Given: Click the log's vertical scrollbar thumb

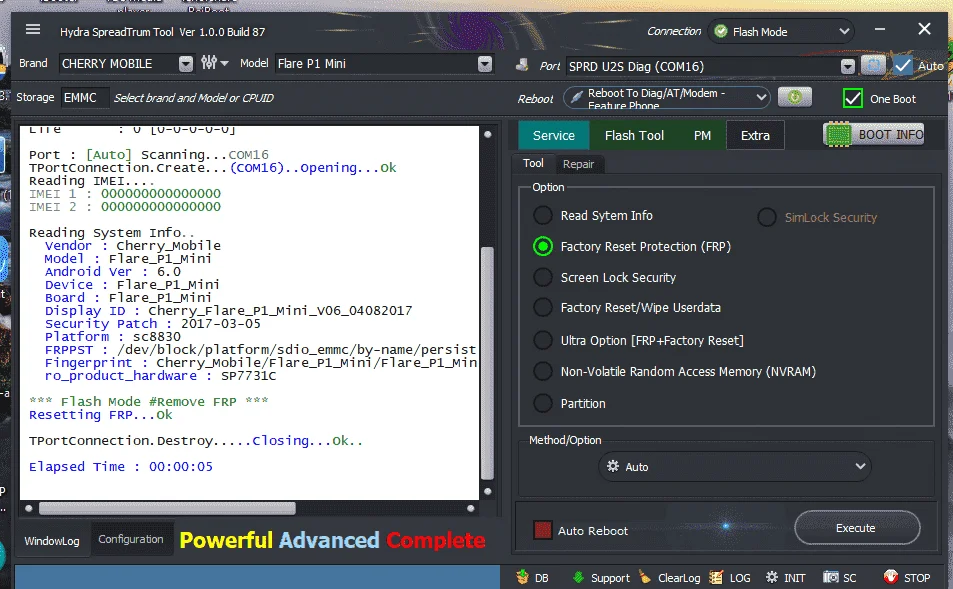Looking at the screenshot, I should (487, 363).
